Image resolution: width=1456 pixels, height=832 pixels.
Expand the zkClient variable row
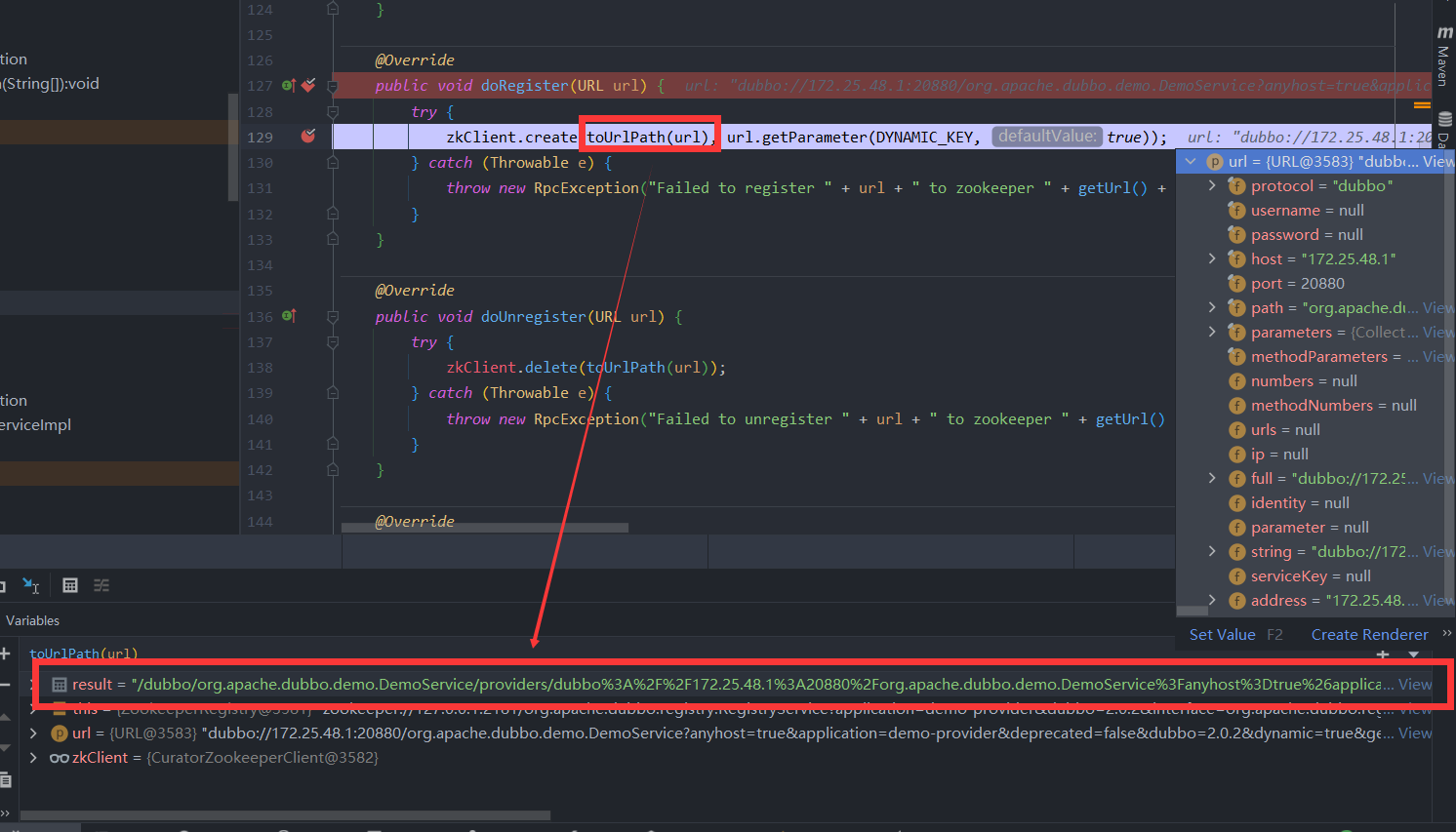click(34, 757)
